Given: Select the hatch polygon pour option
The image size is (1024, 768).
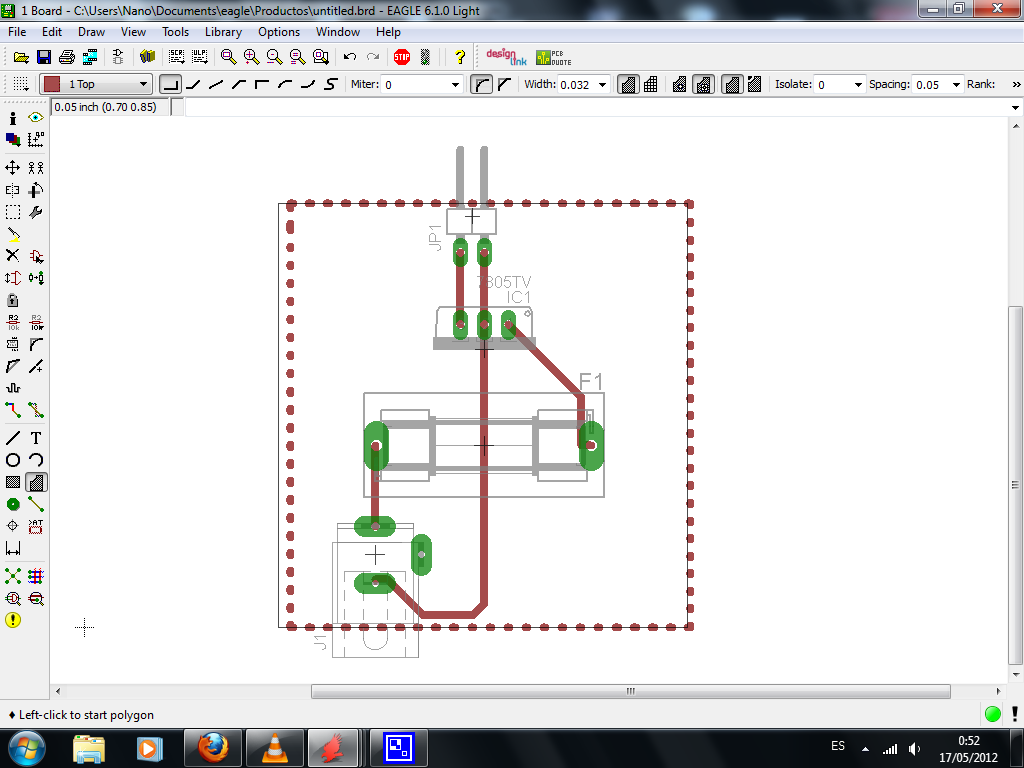Looking at the screenshot, I should pos(650,84).
